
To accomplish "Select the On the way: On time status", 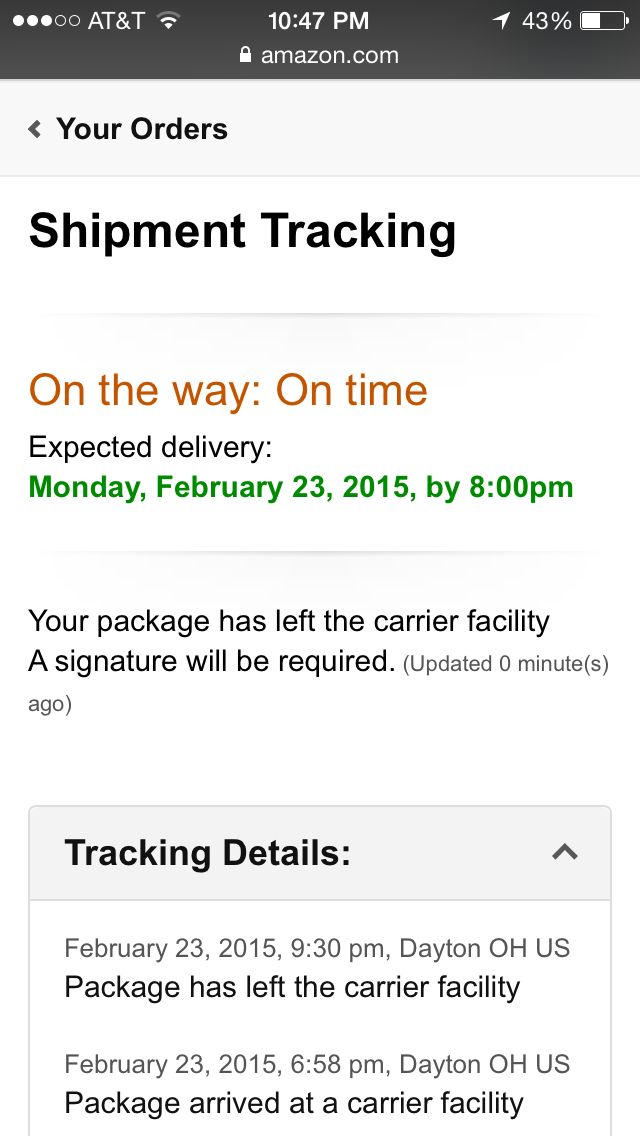I will coord(228,390).
